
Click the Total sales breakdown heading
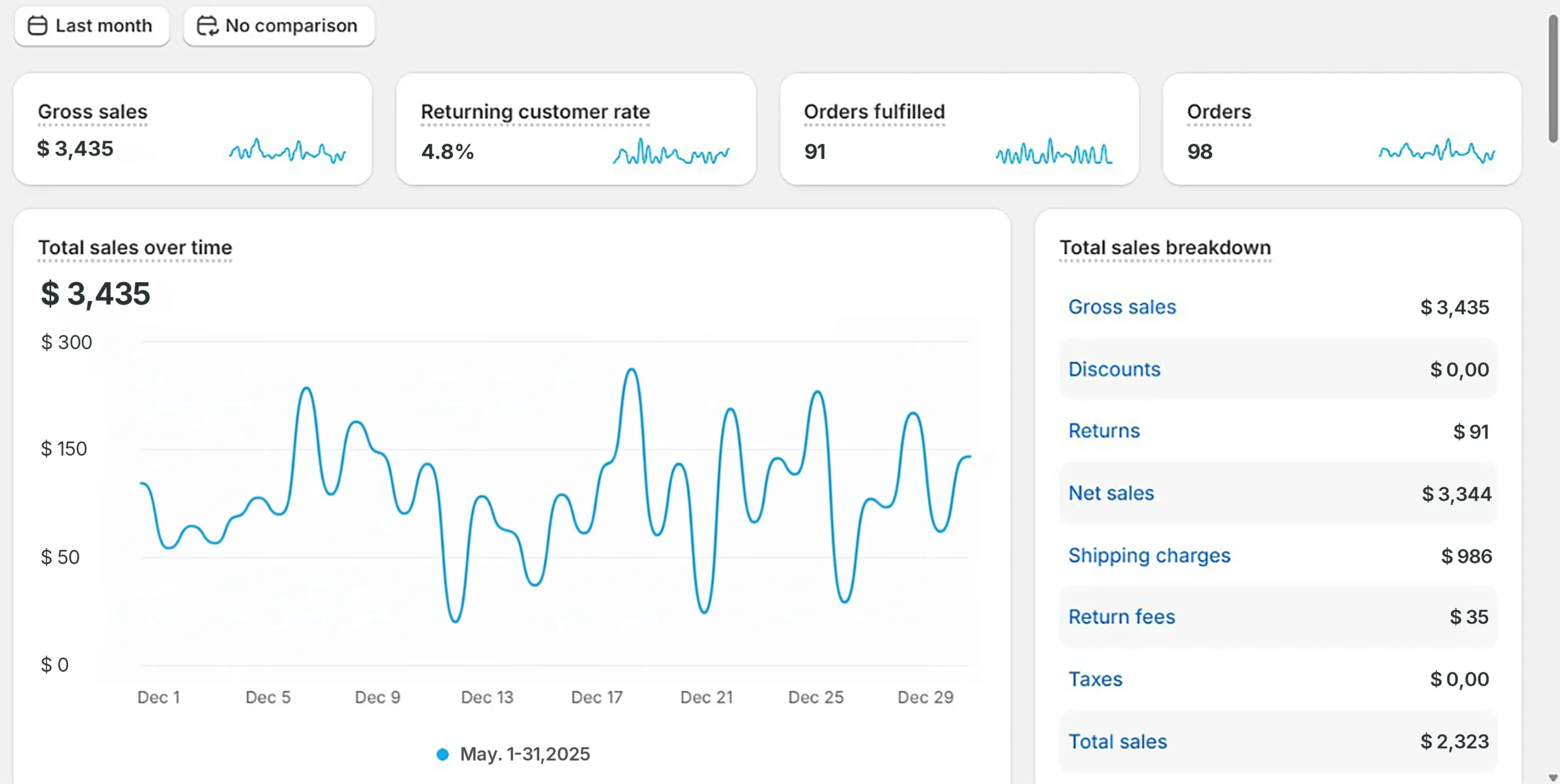coord(1165,247)
